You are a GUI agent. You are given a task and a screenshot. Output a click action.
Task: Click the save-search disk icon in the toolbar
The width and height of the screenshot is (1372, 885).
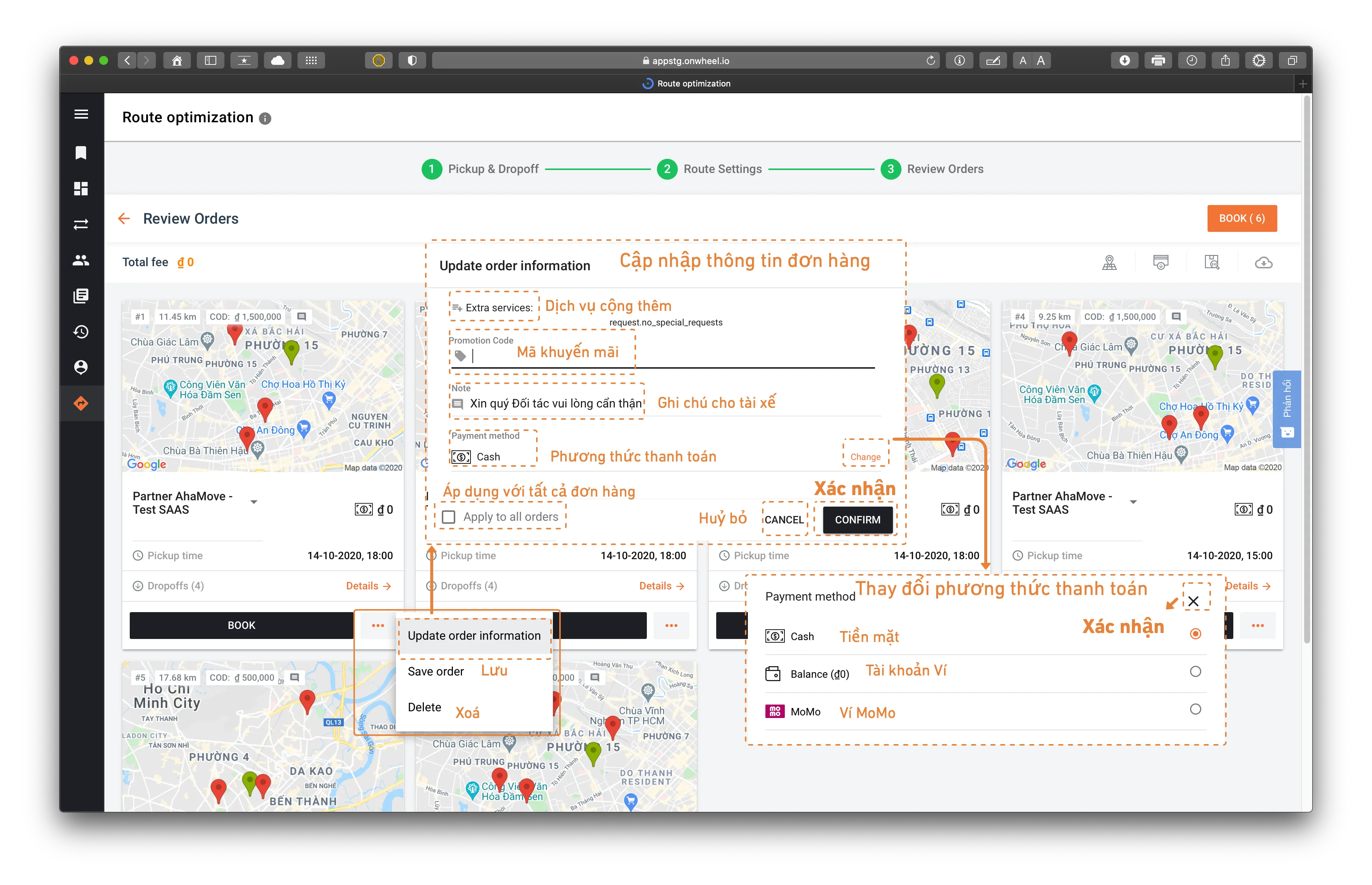point(1212,262)
